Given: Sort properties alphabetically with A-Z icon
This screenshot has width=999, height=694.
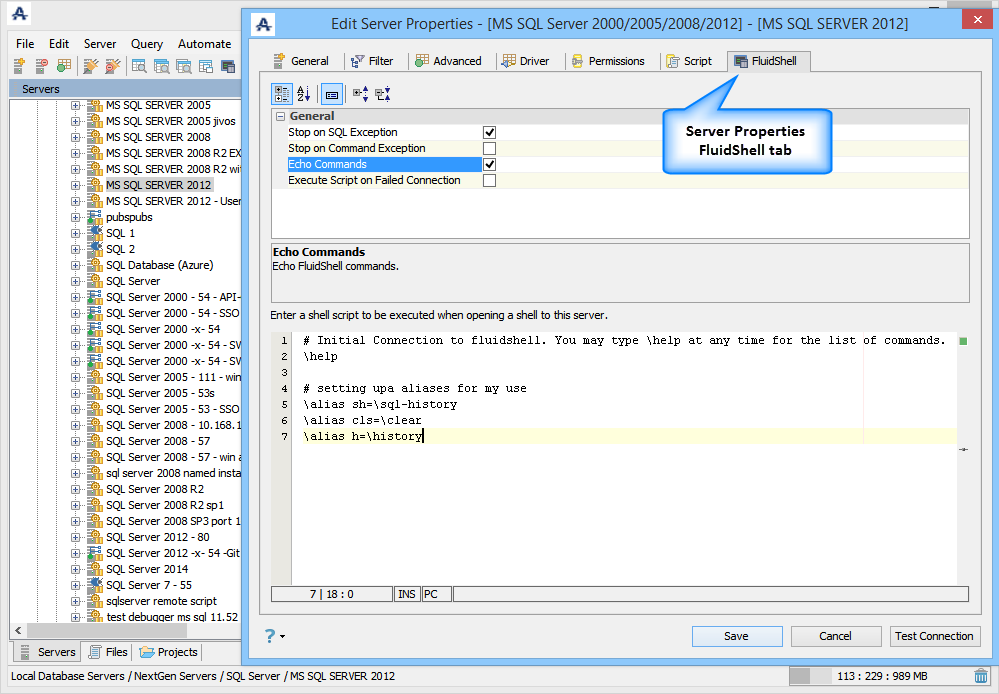Looking at the screenshot, I should tap(304, 94).
